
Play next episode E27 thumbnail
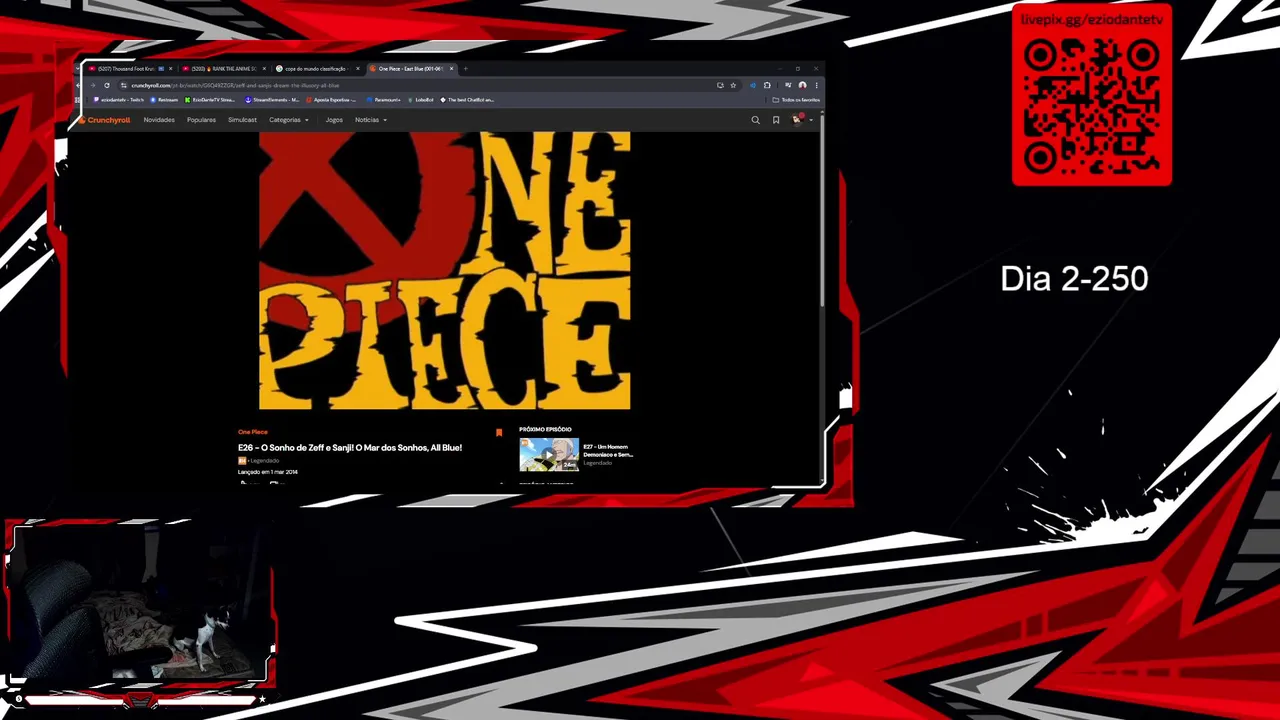[548, 455]
